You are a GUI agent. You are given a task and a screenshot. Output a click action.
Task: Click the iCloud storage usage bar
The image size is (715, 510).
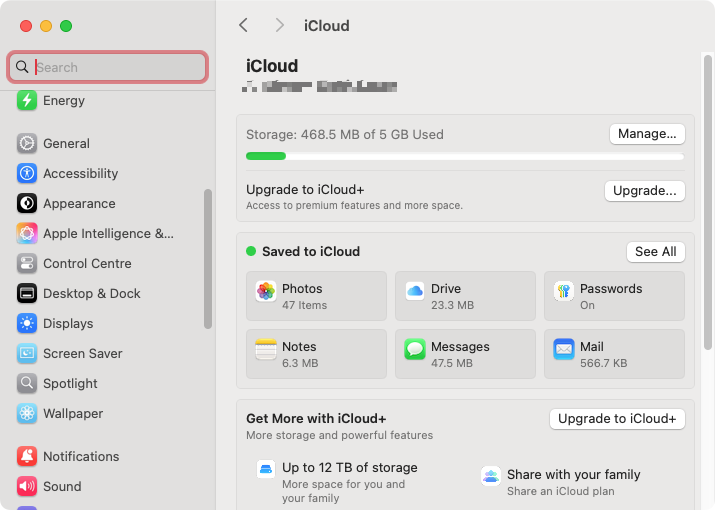[x=465, y=156]
